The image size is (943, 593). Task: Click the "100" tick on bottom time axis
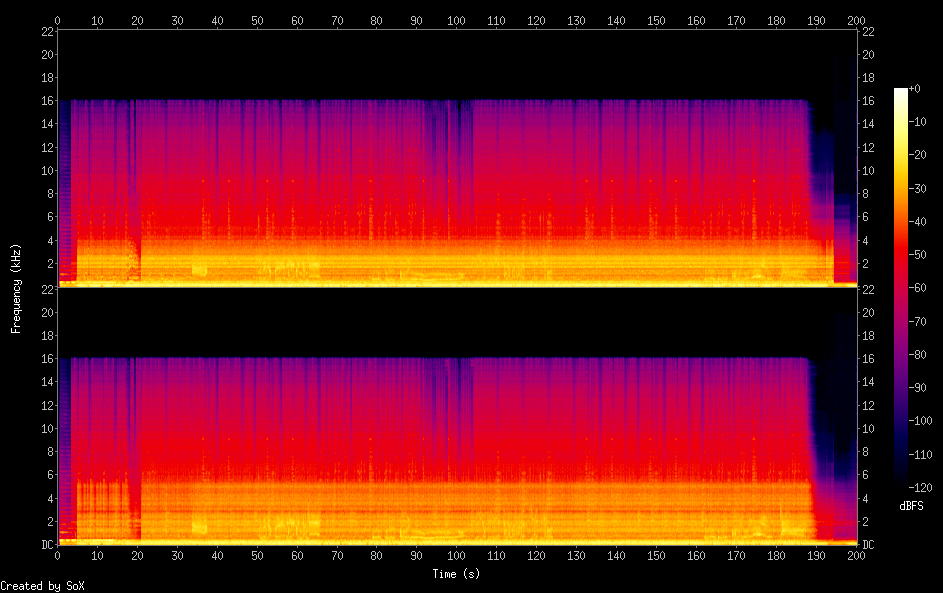pyautogui.click(x=456, y=556)
